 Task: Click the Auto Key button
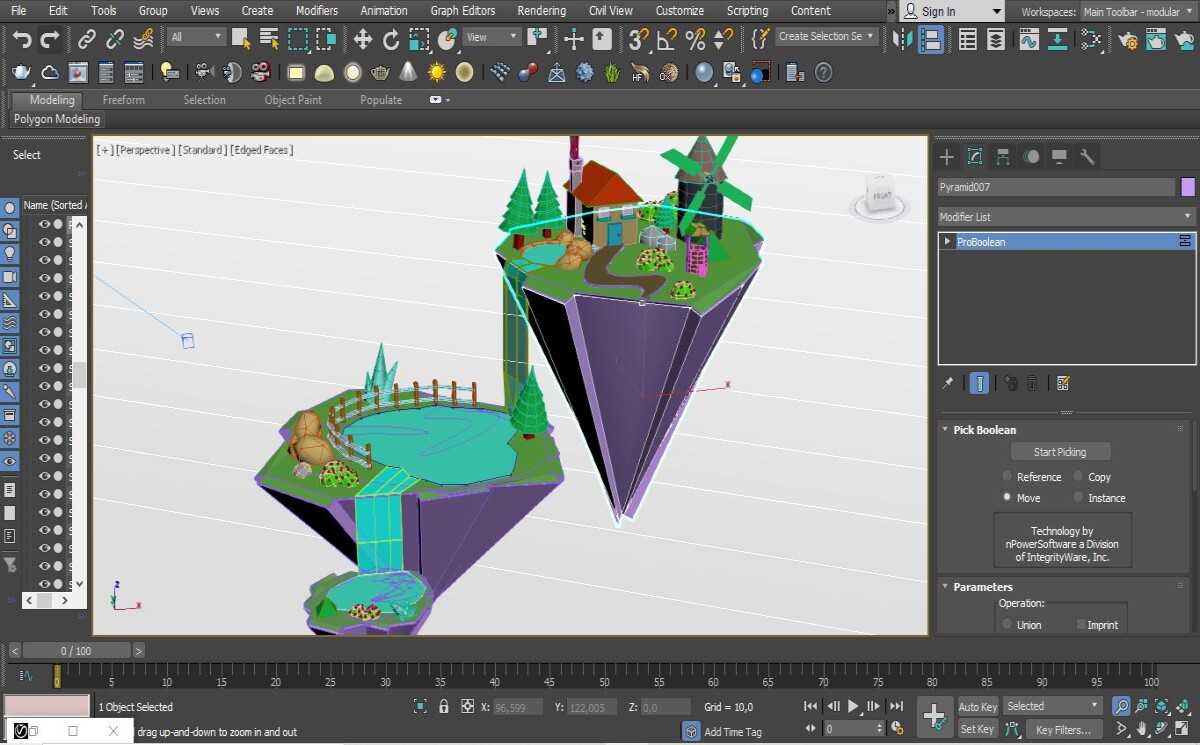click(977, 707)
